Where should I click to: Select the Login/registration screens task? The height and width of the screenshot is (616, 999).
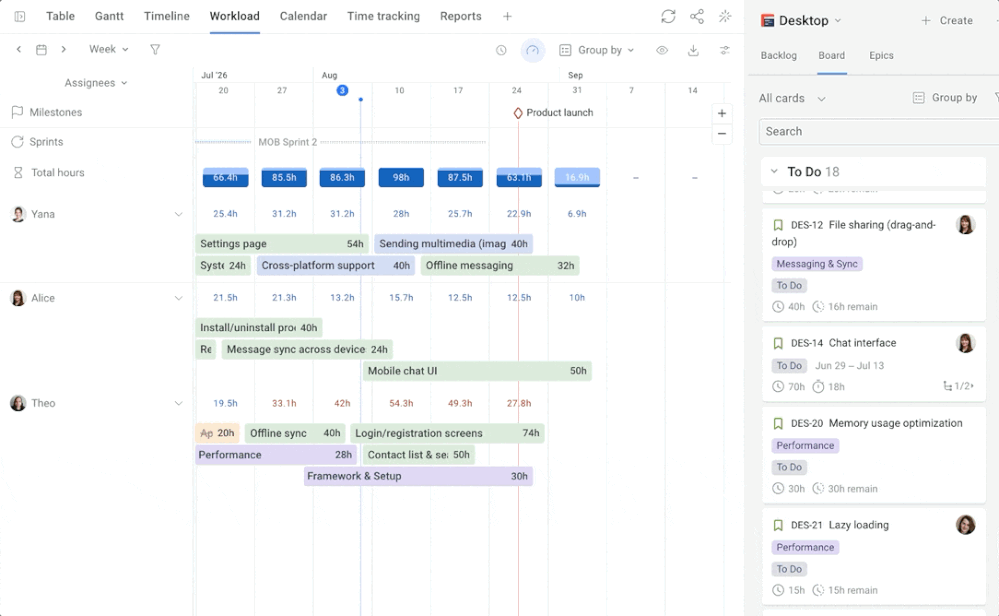coord(447,433)
